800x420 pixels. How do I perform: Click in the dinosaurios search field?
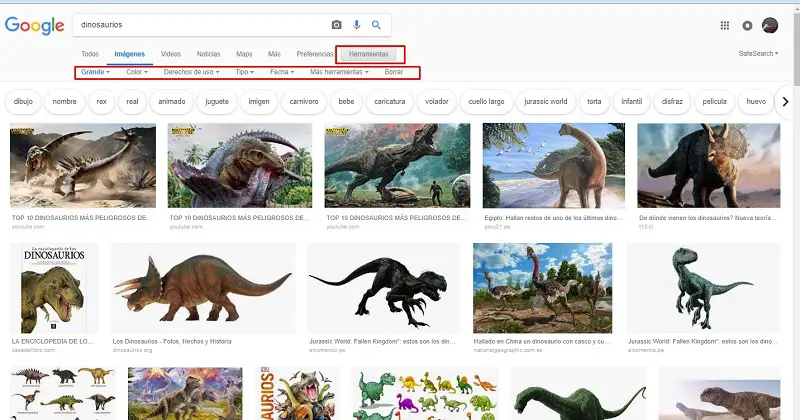pos(200,25)
